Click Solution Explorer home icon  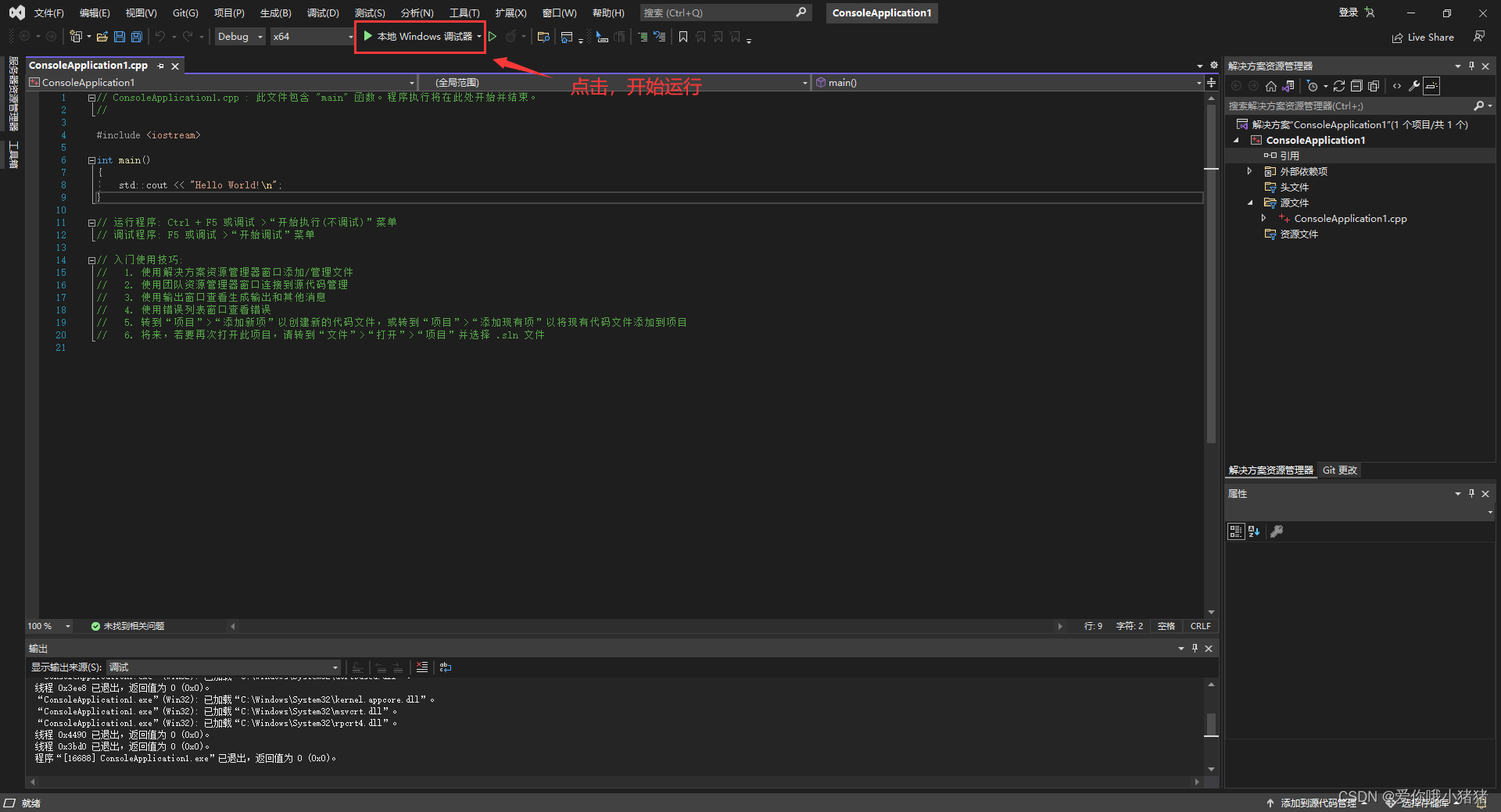coord(1271,86)
